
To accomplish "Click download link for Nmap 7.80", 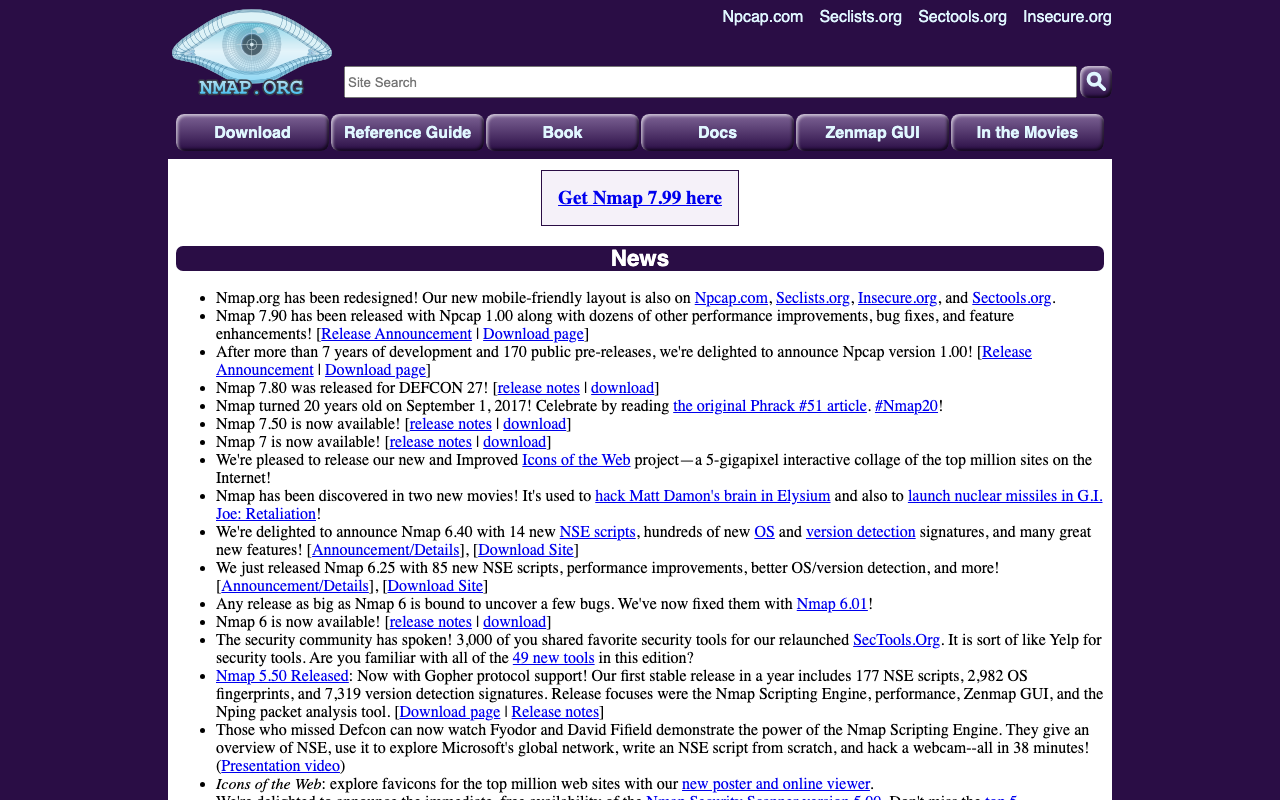I will click(x=622, y=388).
